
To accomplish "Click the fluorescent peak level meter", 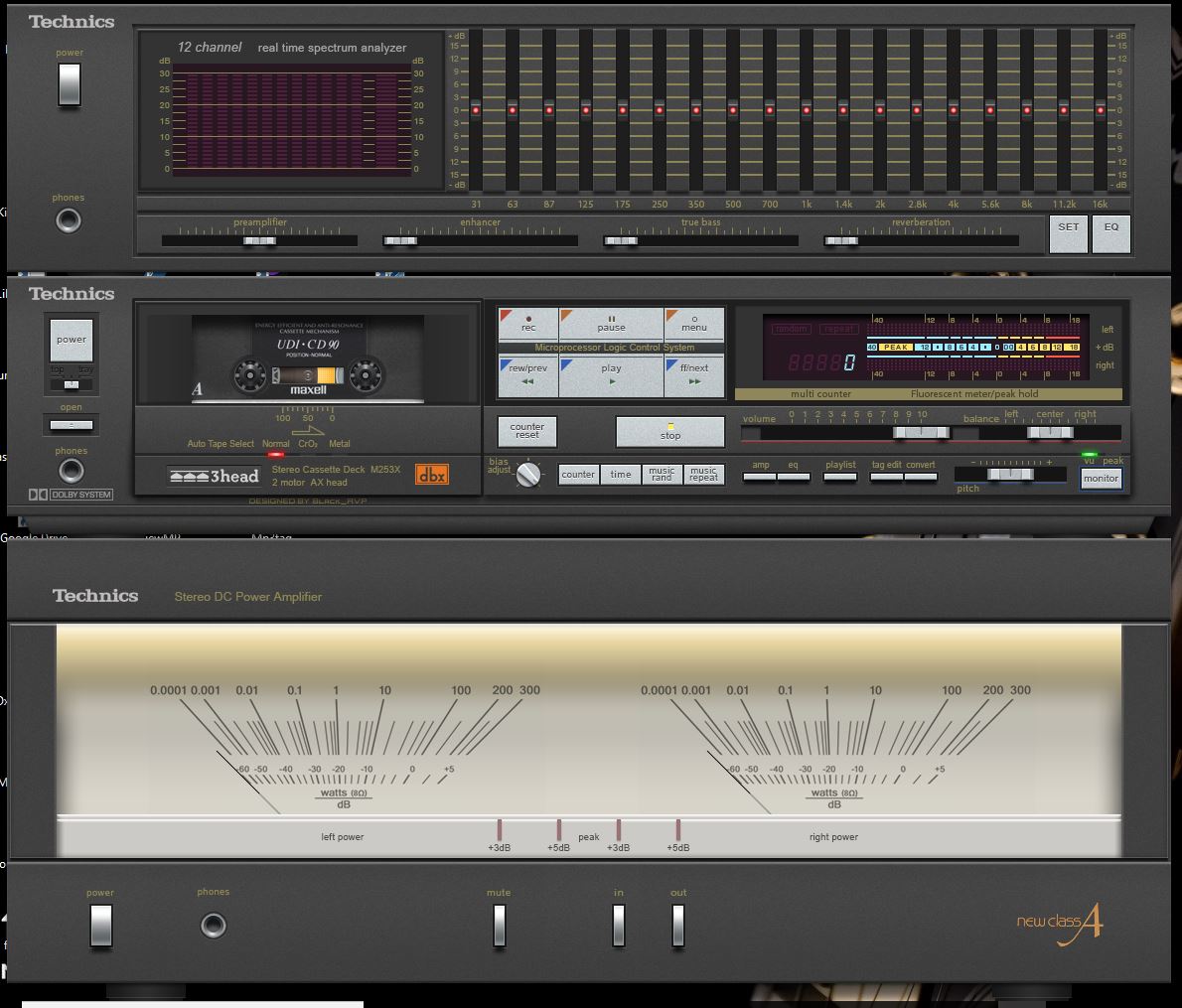I will 973,348.
